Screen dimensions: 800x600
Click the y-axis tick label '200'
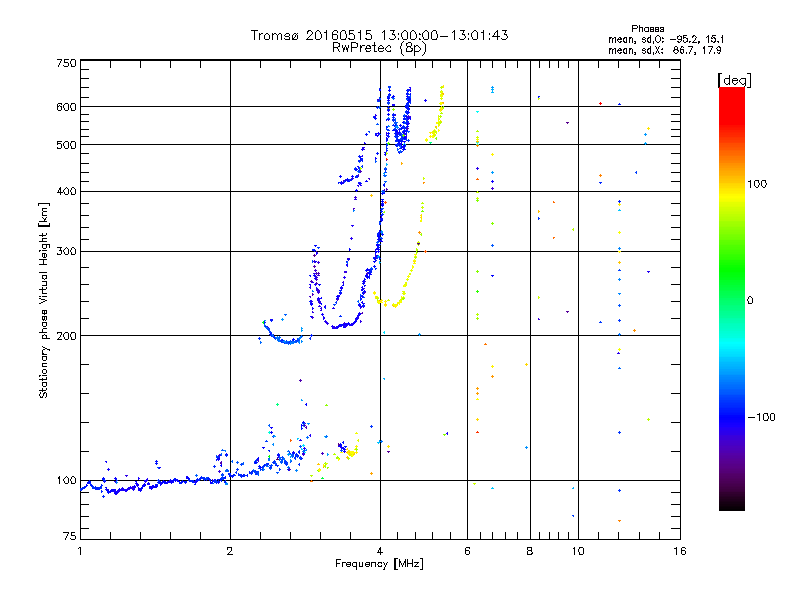[66, 336]
